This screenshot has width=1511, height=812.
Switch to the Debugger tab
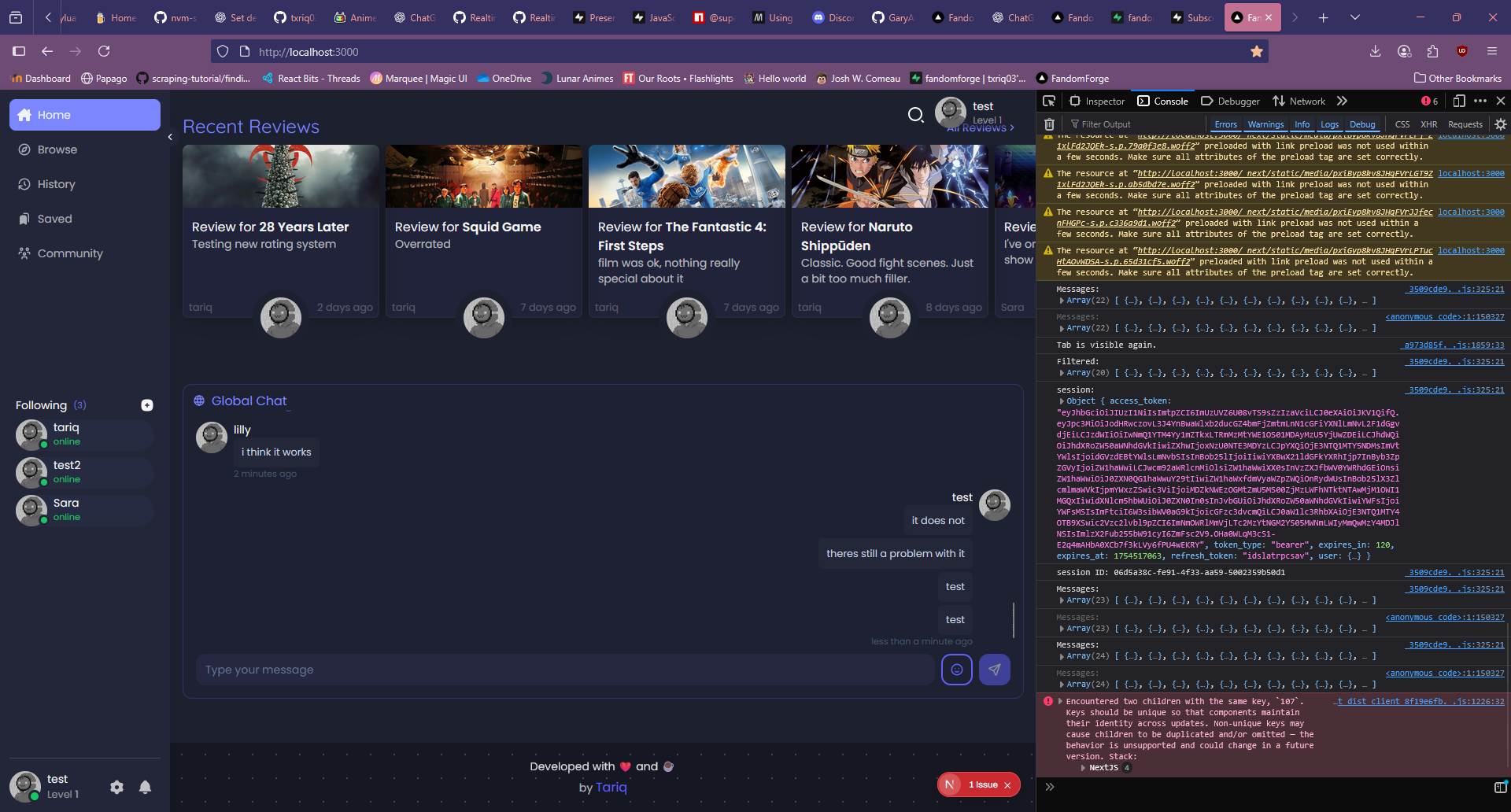(x=1230, y=101)
